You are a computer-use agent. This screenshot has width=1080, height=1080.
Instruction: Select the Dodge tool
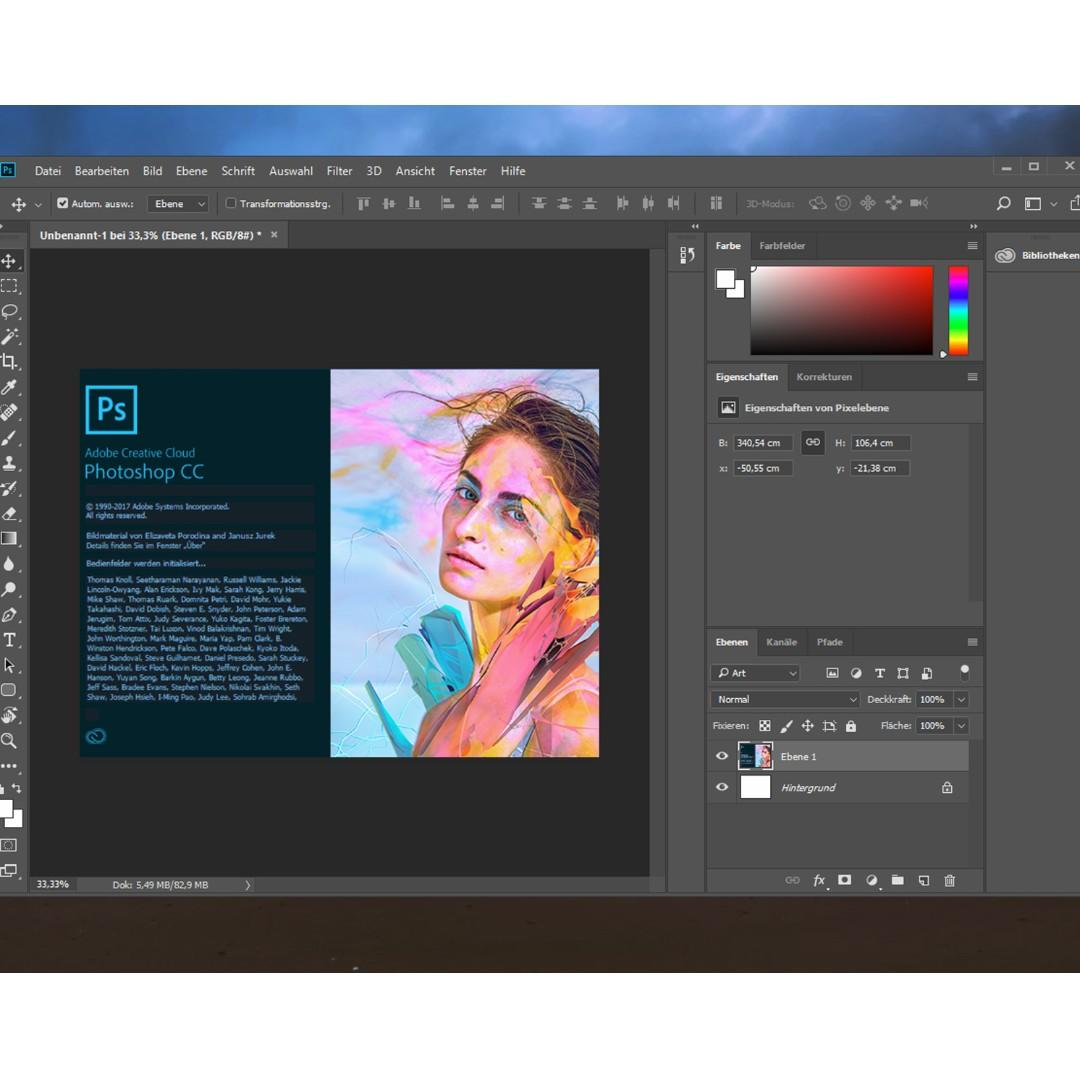coord(9,590)
